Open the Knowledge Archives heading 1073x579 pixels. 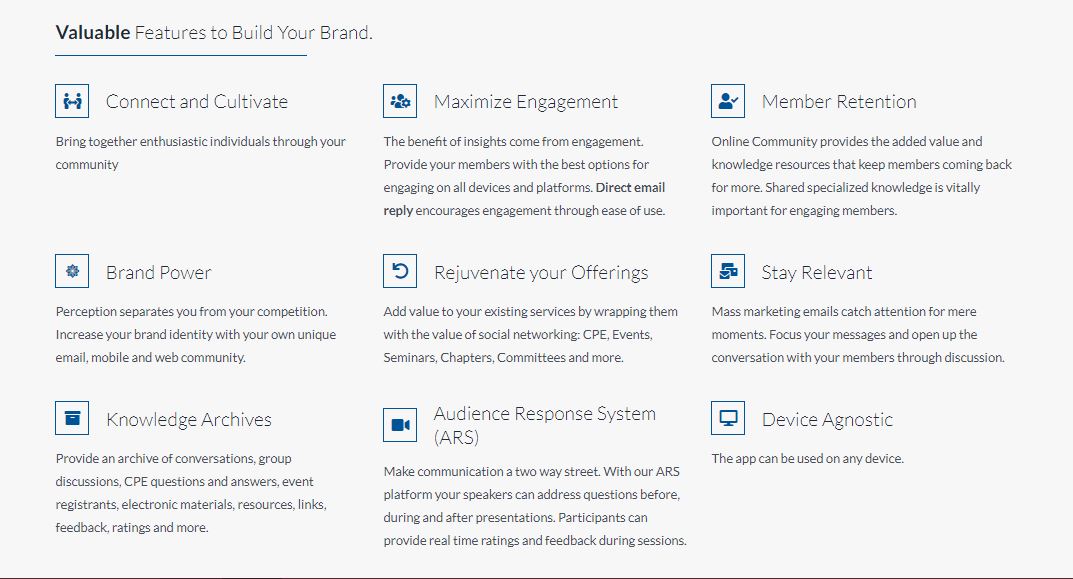[x=189, y=420]
